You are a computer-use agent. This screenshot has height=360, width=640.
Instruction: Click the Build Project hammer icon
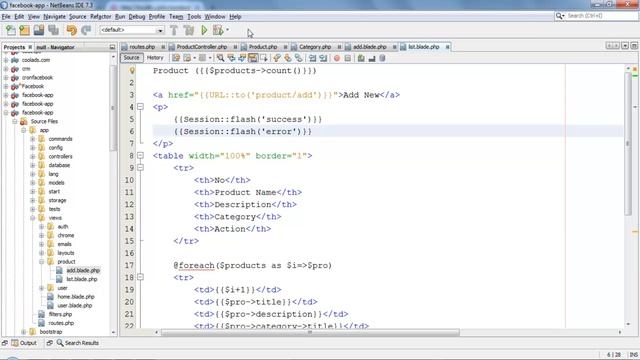coord(174,30)
